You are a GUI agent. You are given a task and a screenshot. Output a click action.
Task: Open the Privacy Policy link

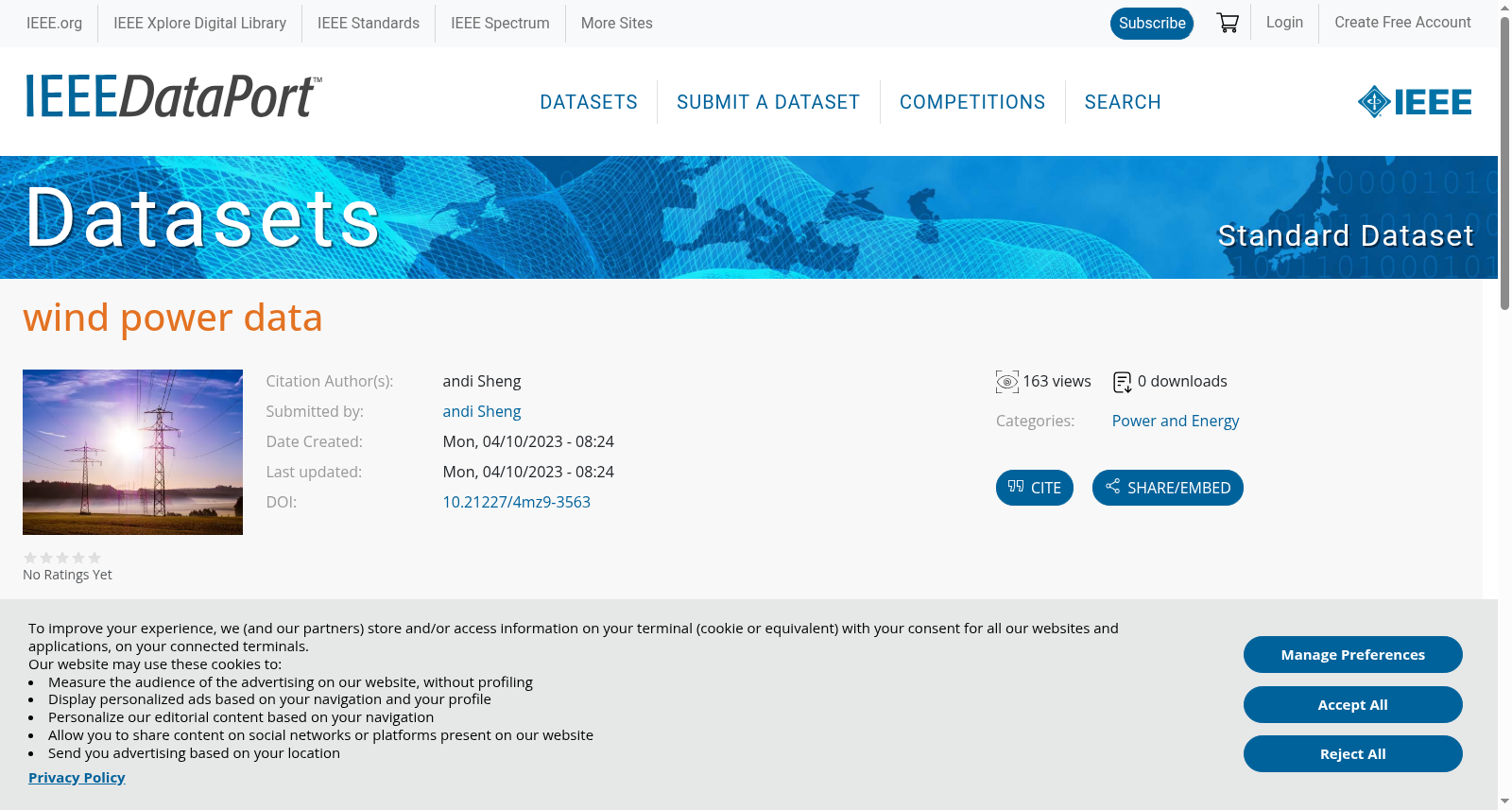click(x=77, y=777)
